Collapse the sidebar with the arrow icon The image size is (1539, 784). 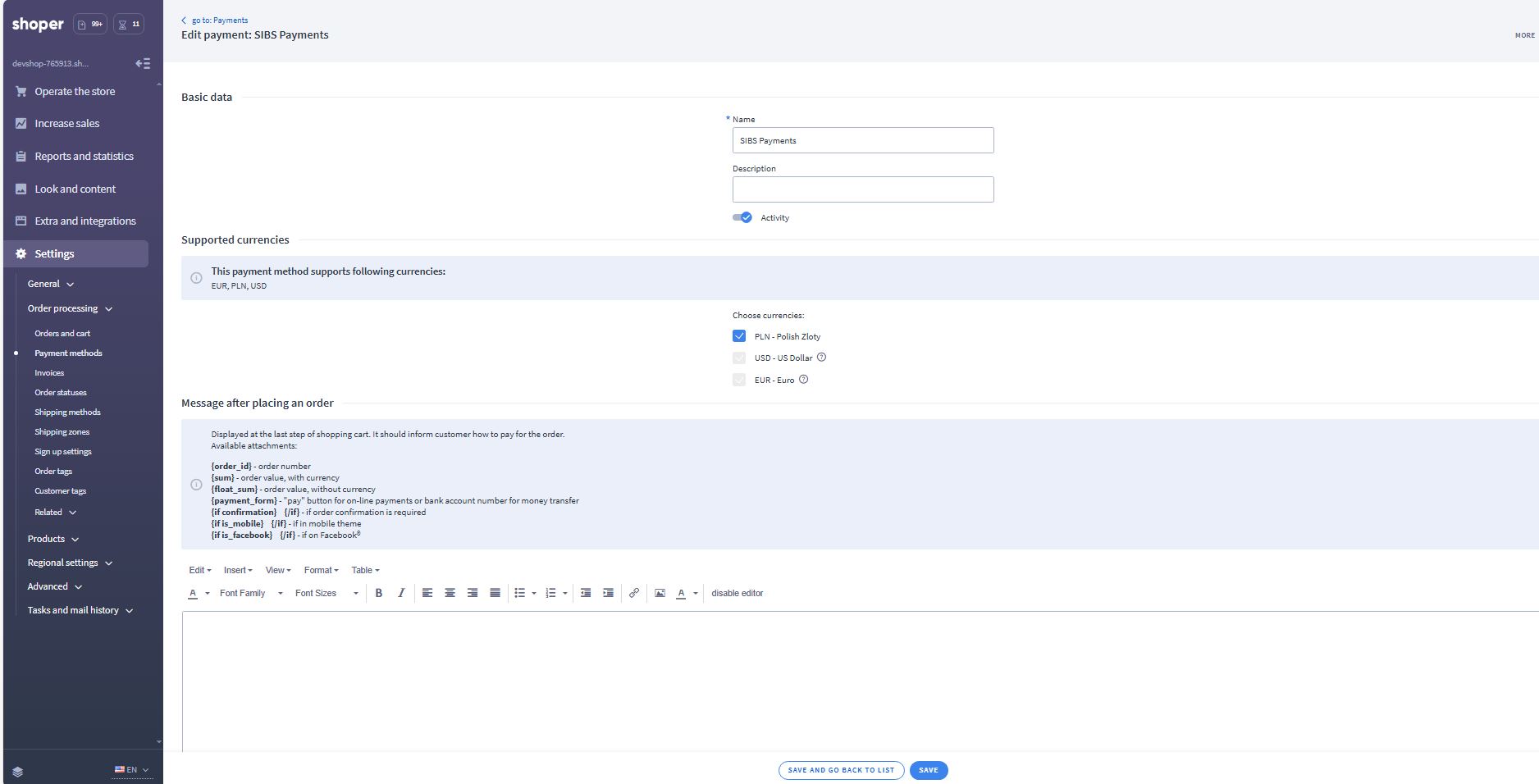(143, 63)
